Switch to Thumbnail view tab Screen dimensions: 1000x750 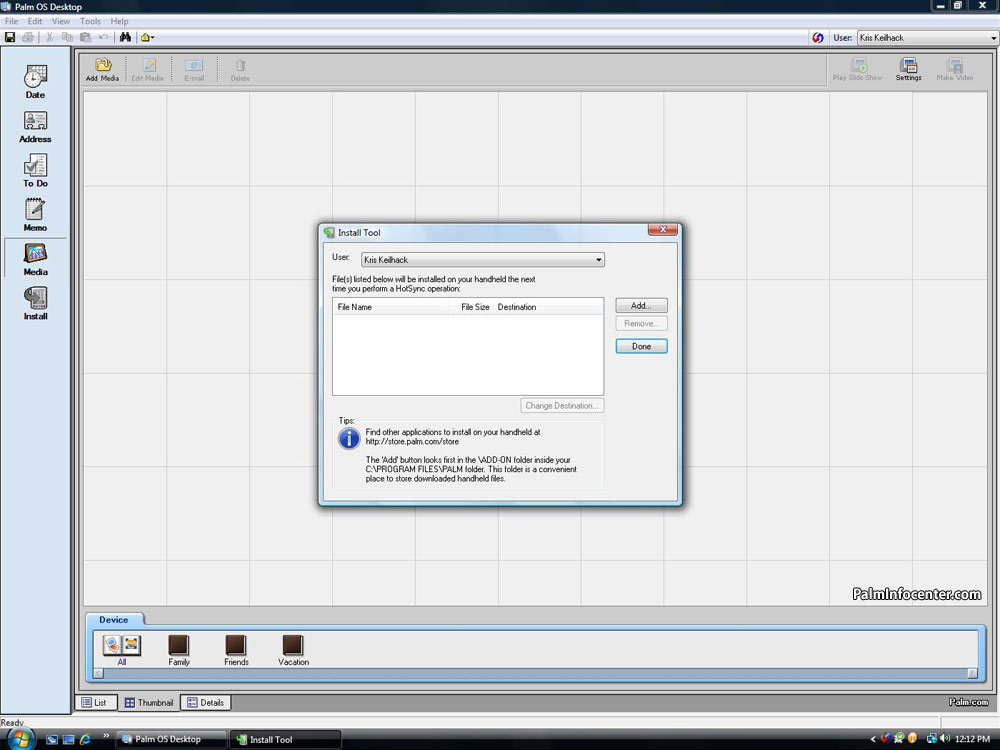click(x=149, y=703)
